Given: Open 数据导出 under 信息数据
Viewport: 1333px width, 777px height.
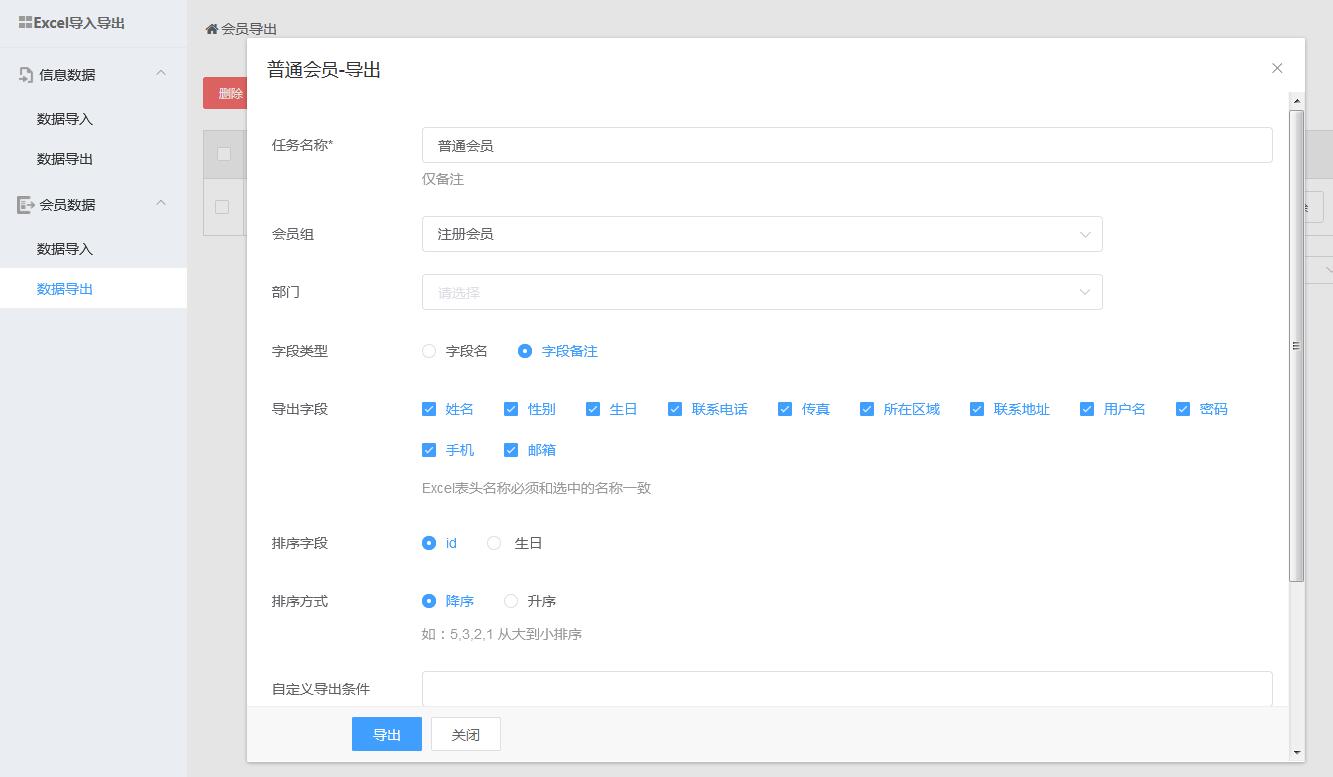Looking at the screenshot, I should click(x=65, y=159).
